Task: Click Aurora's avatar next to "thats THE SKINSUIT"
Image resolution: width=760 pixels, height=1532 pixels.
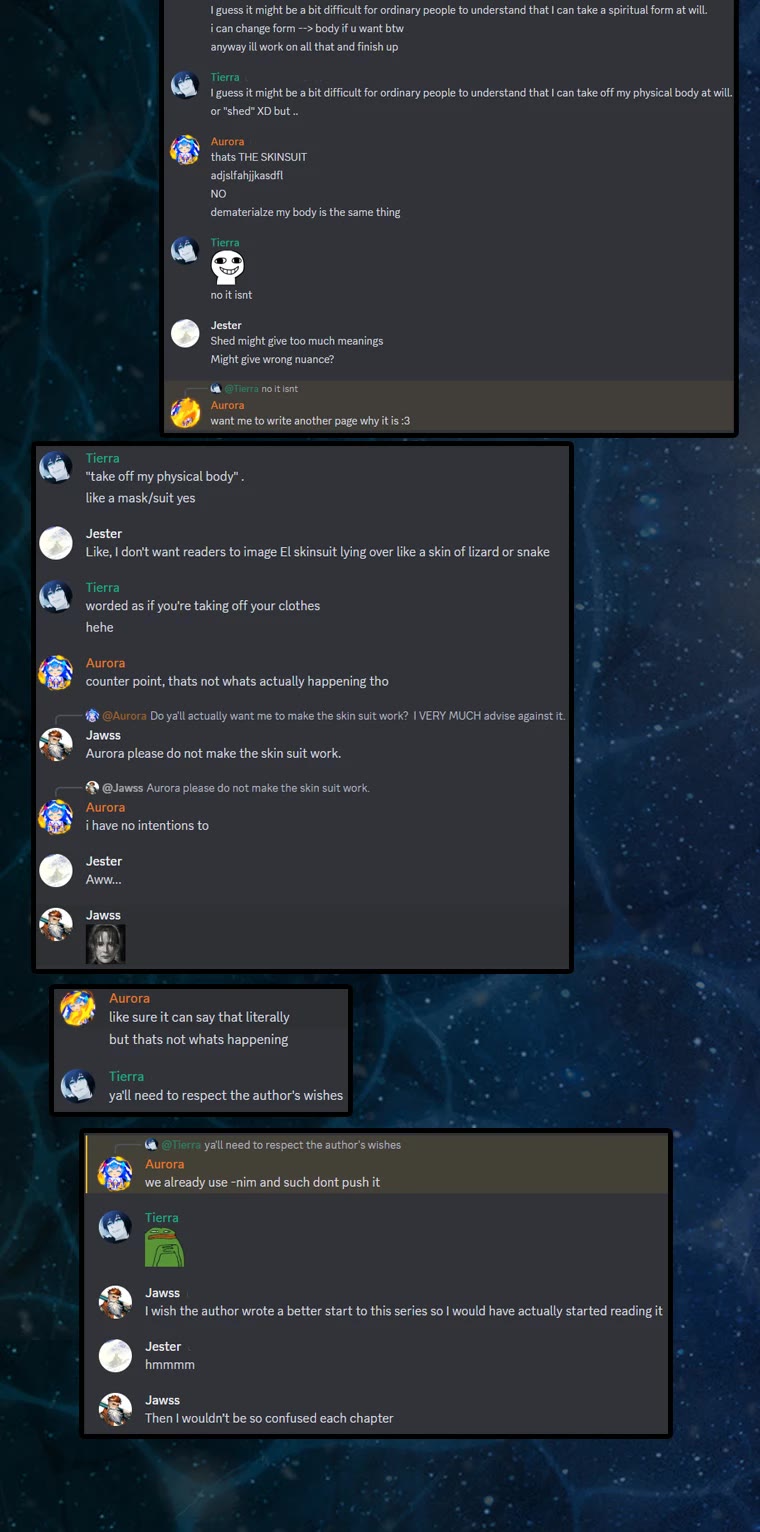Action: [185, 149]
